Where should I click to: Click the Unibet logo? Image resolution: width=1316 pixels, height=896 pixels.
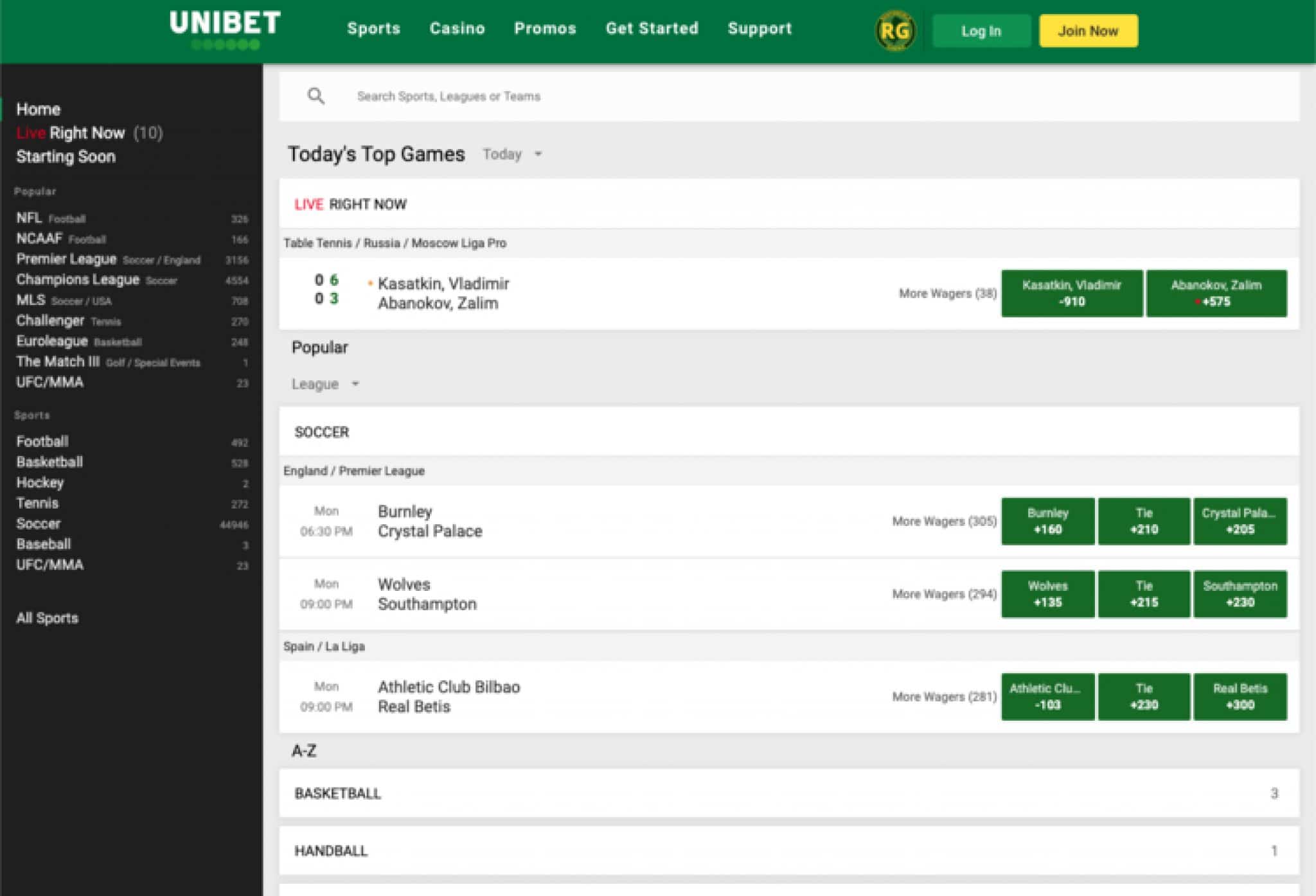tap(225, 30)
